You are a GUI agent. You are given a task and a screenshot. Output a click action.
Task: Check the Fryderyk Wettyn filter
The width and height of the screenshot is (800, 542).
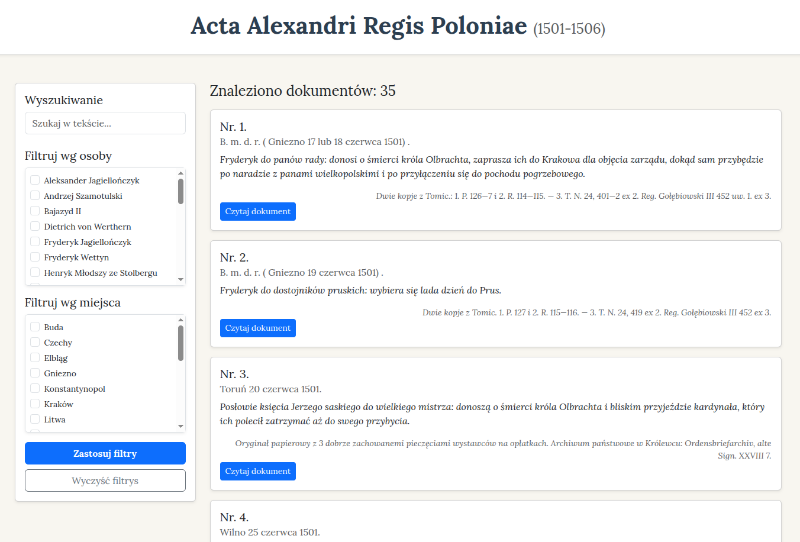click(35, 257)
